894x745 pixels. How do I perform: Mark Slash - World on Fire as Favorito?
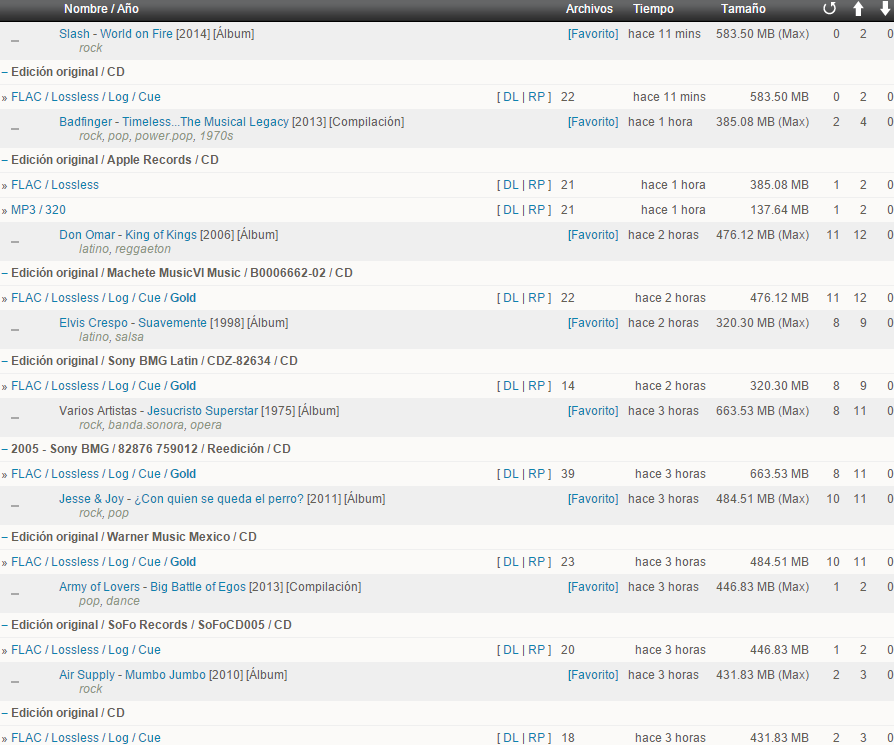pos(595,33)
